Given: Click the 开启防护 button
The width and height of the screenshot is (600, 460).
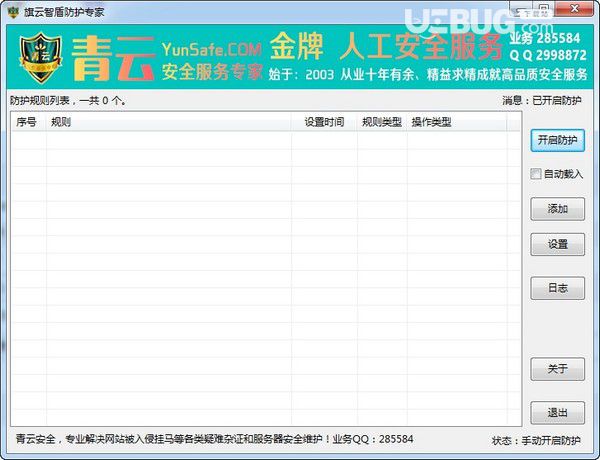Looking at the screenshot, I should 558,140.
